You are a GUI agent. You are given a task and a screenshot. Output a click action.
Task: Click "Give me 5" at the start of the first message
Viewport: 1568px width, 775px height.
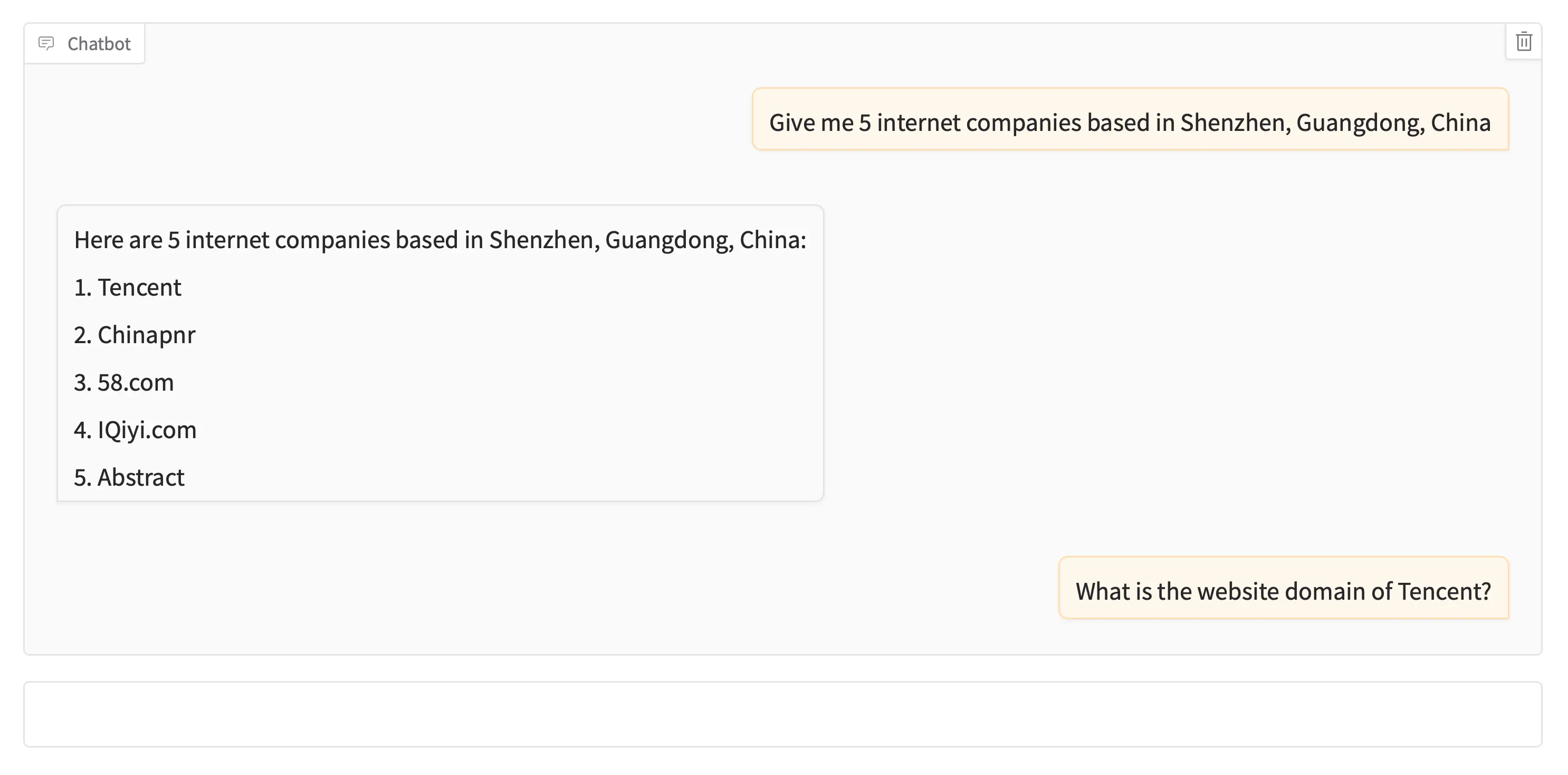point(820,122)
